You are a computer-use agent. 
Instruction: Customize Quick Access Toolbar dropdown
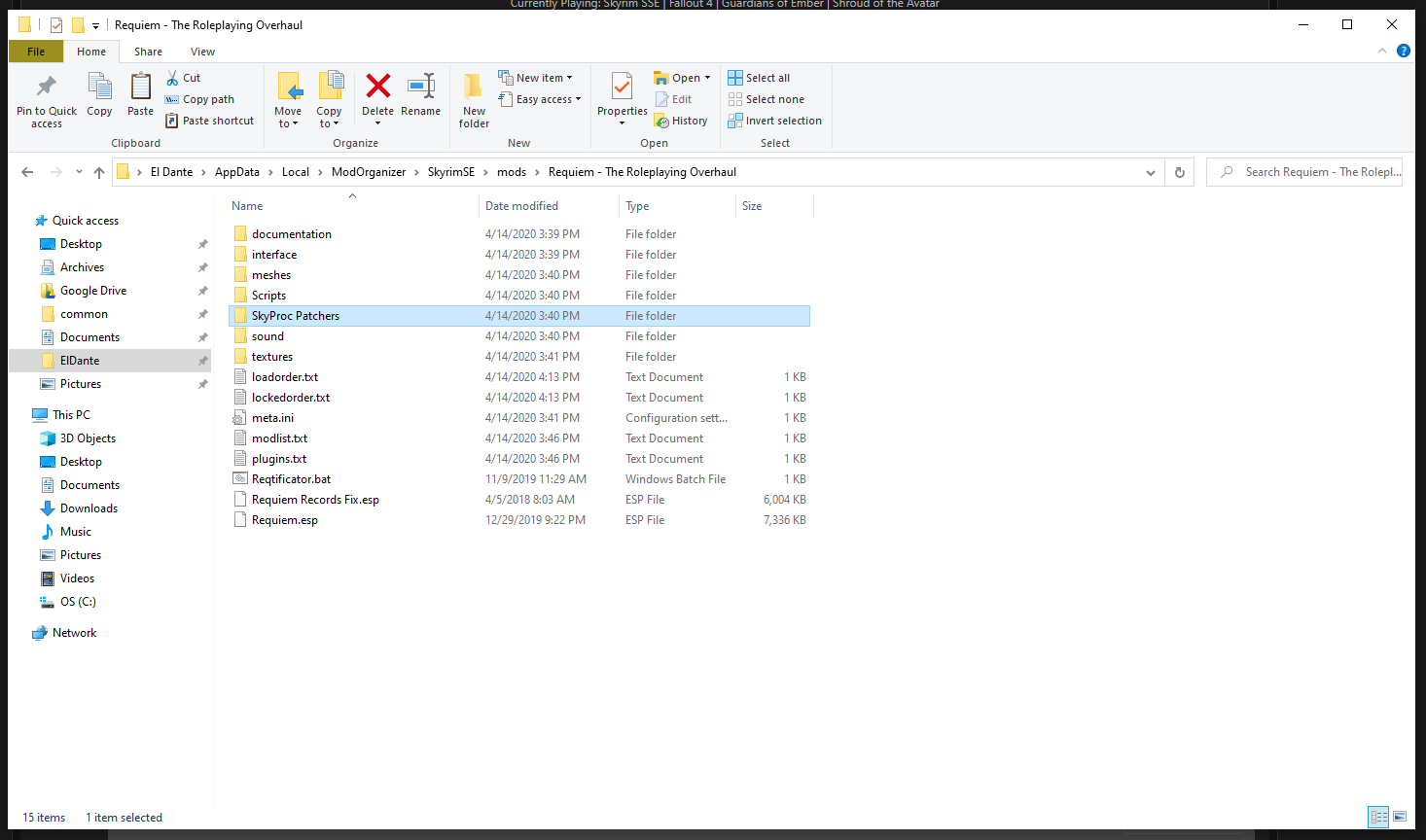tap(95, 26)
